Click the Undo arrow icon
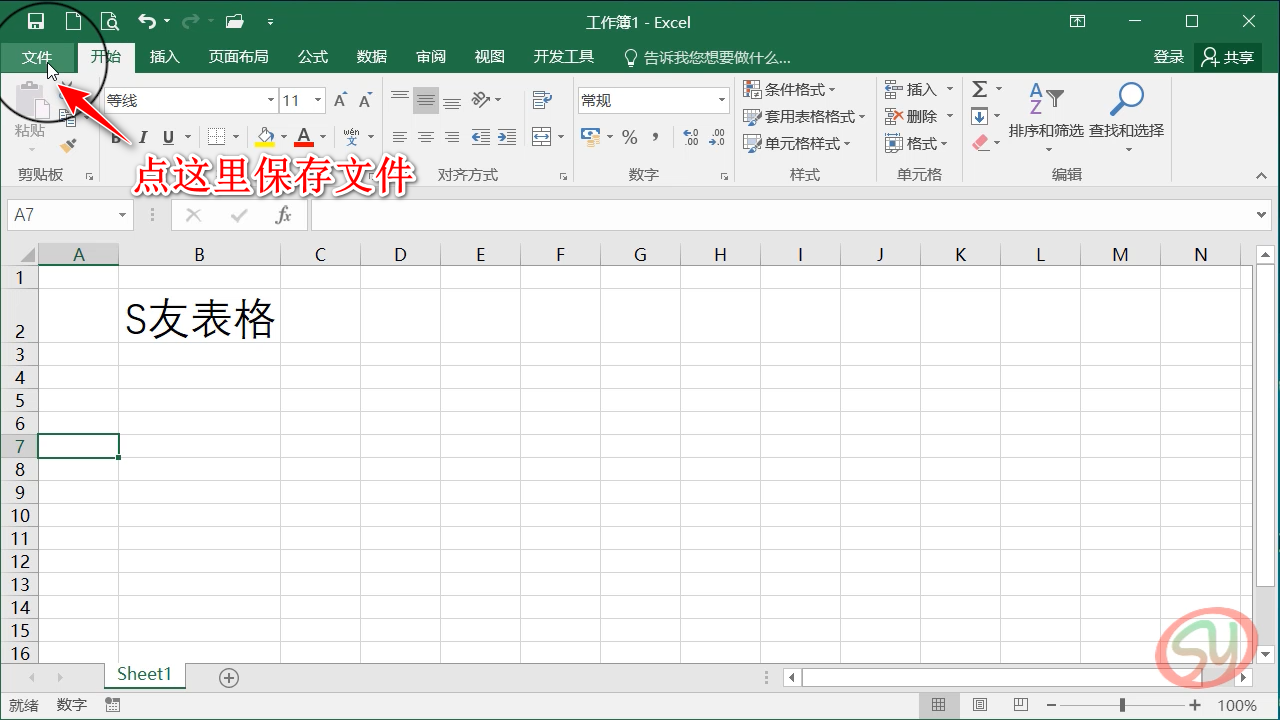 (147, 21)
